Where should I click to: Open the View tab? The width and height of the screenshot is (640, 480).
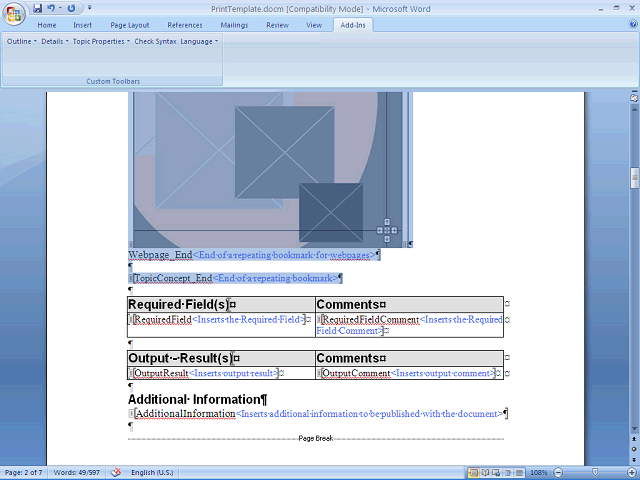click(x=314, y=25)
